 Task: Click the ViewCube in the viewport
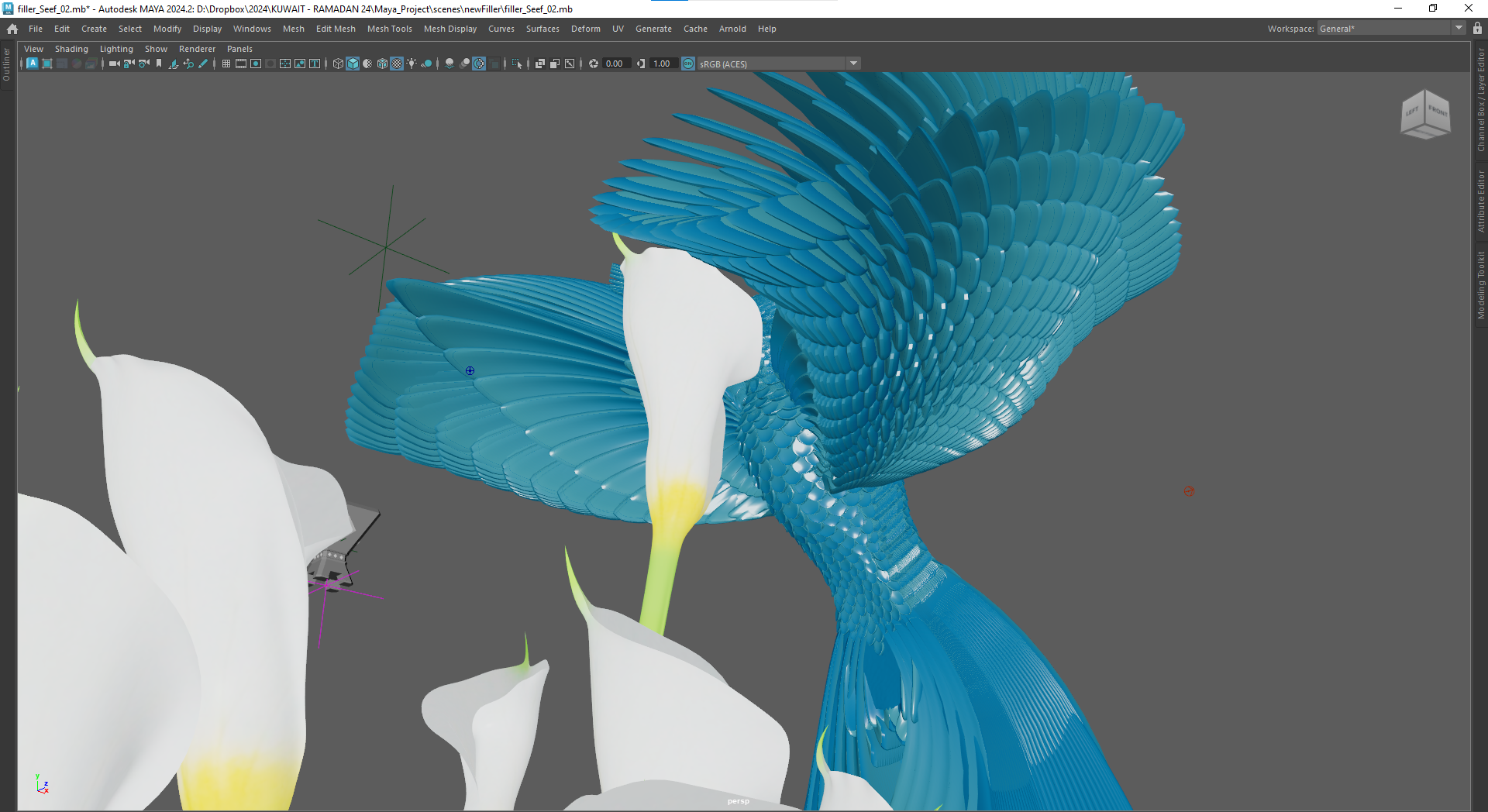click(x=1425, y=114)
